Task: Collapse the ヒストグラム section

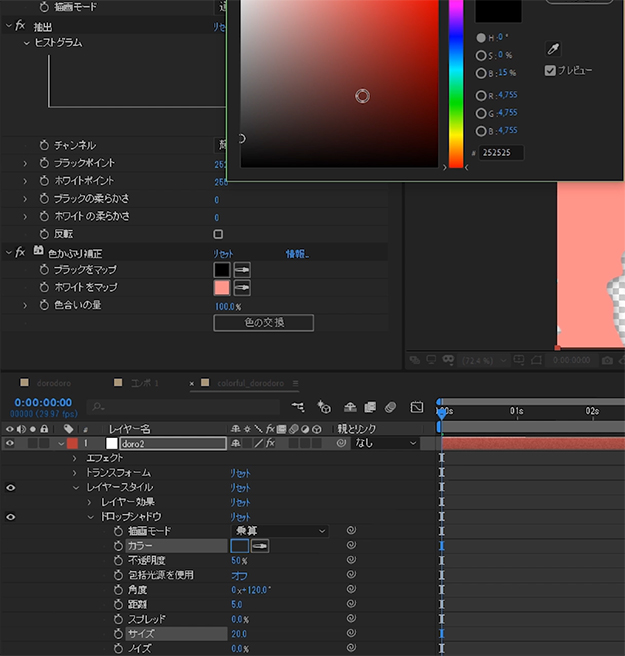Action: [x=27, y=43]
